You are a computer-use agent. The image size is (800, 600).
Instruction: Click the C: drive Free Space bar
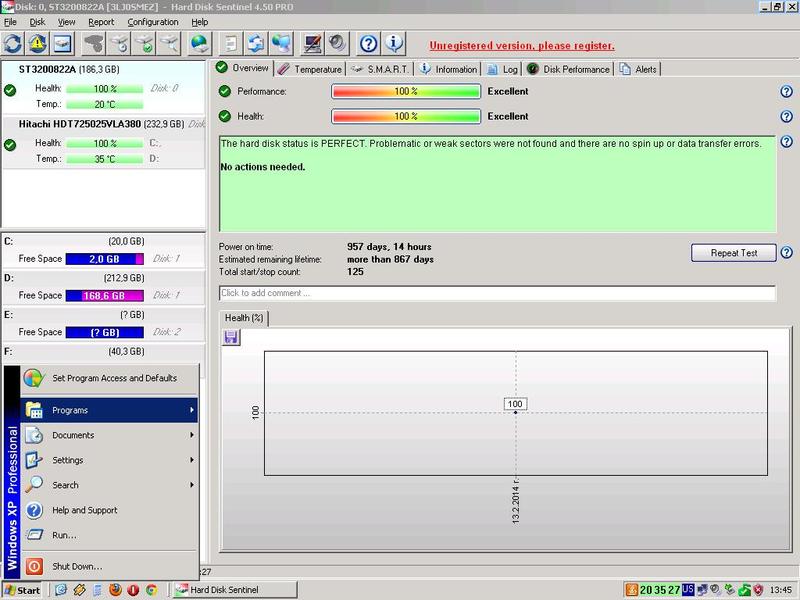click(x=105, y=259)
